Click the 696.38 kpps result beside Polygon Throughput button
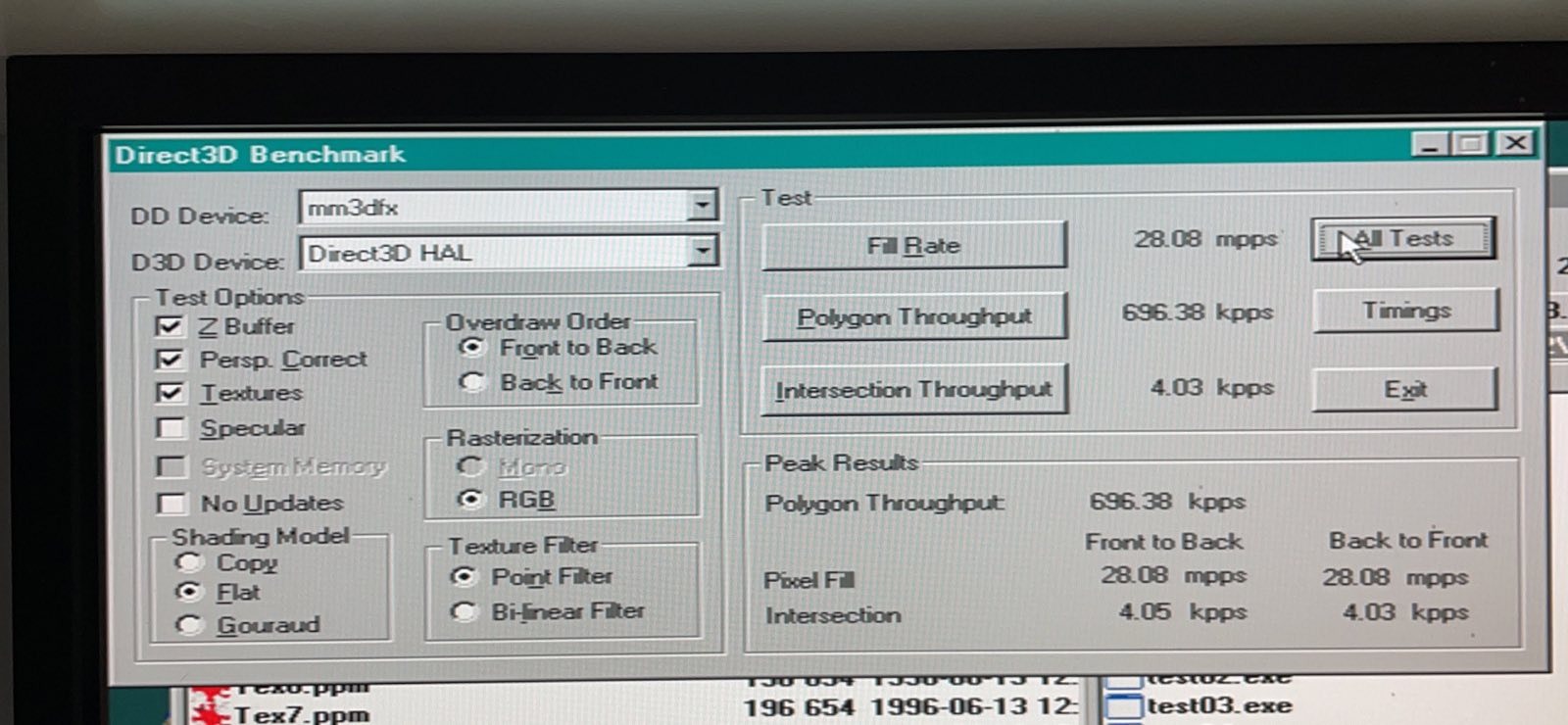 coord(1198,313)
